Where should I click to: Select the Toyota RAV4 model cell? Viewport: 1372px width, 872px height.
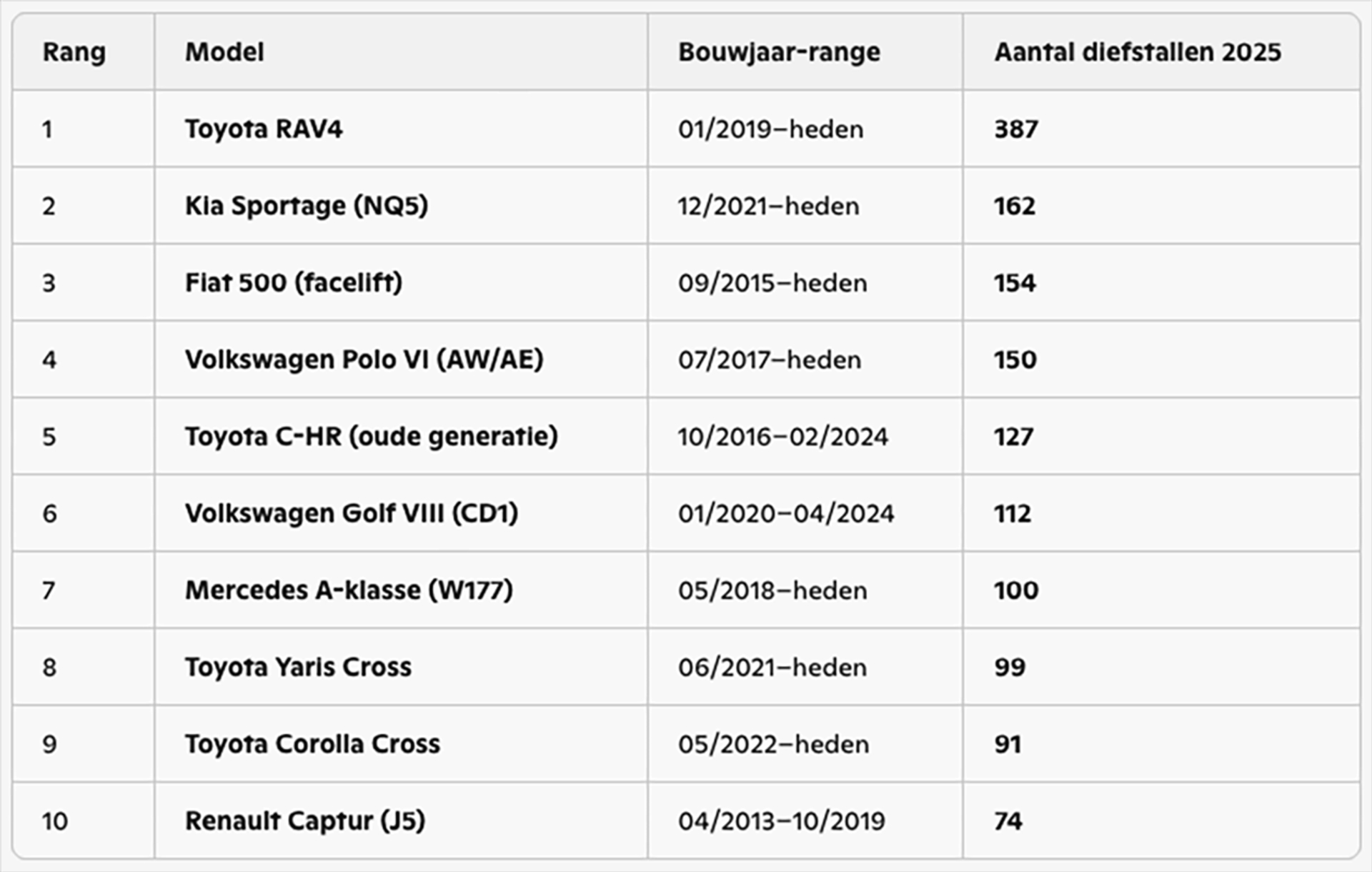[264, 129]
